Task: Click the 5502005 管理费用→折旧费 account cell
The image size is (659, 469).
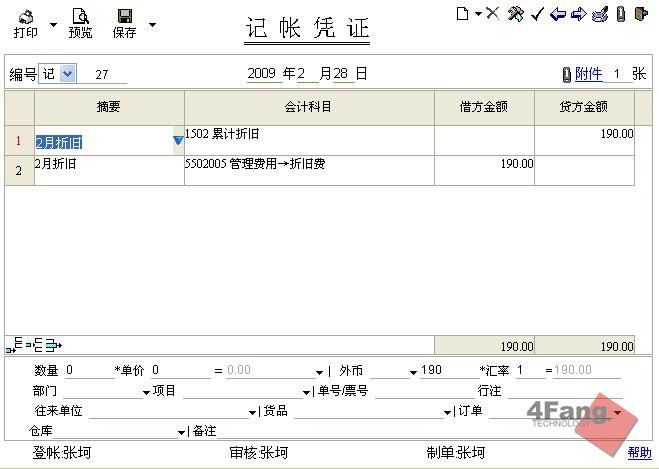Action: coord(309,171)
